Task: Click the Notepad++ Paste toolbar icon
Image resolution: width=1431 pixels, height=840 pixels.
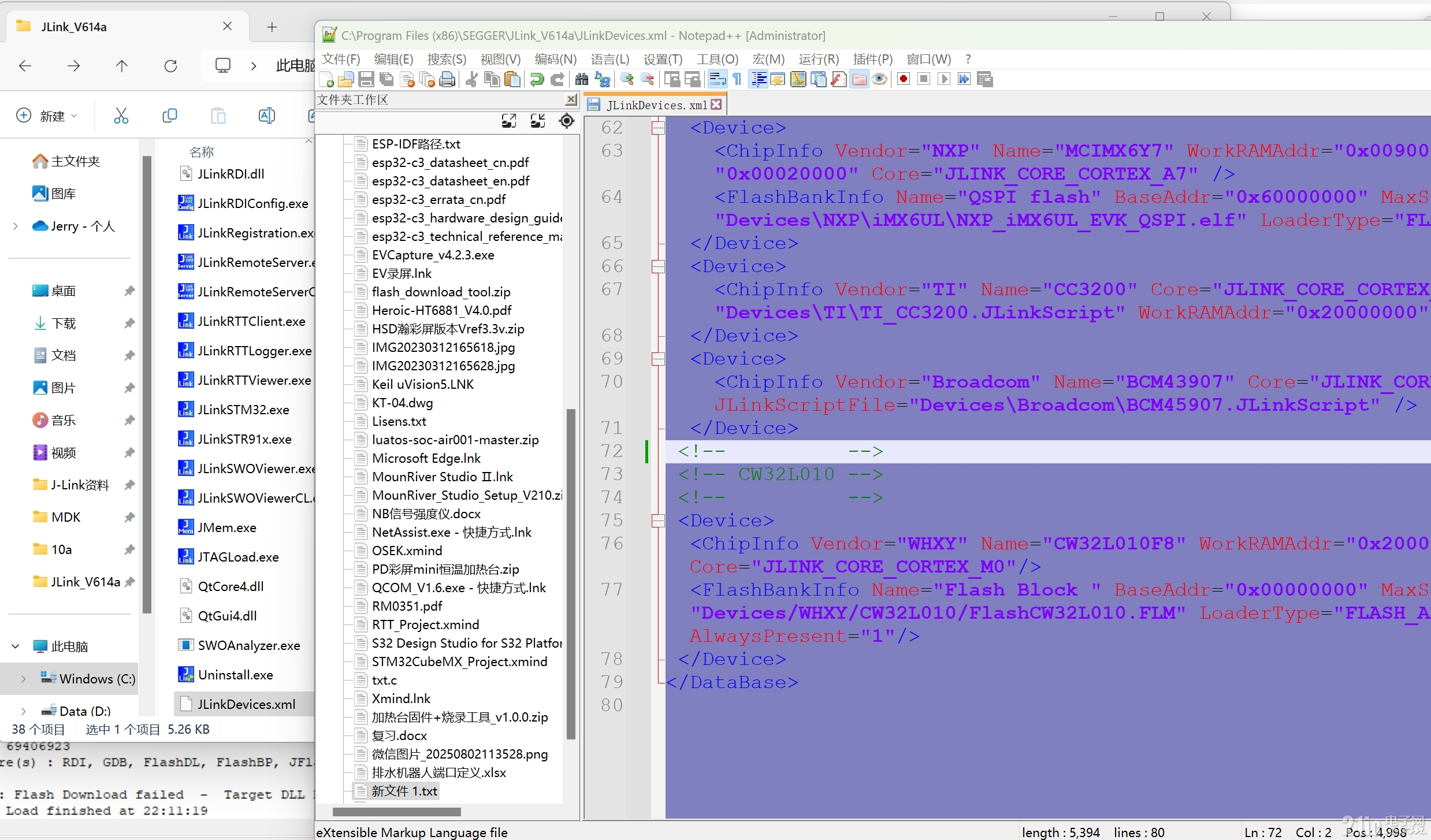Action: click(512, 79)
